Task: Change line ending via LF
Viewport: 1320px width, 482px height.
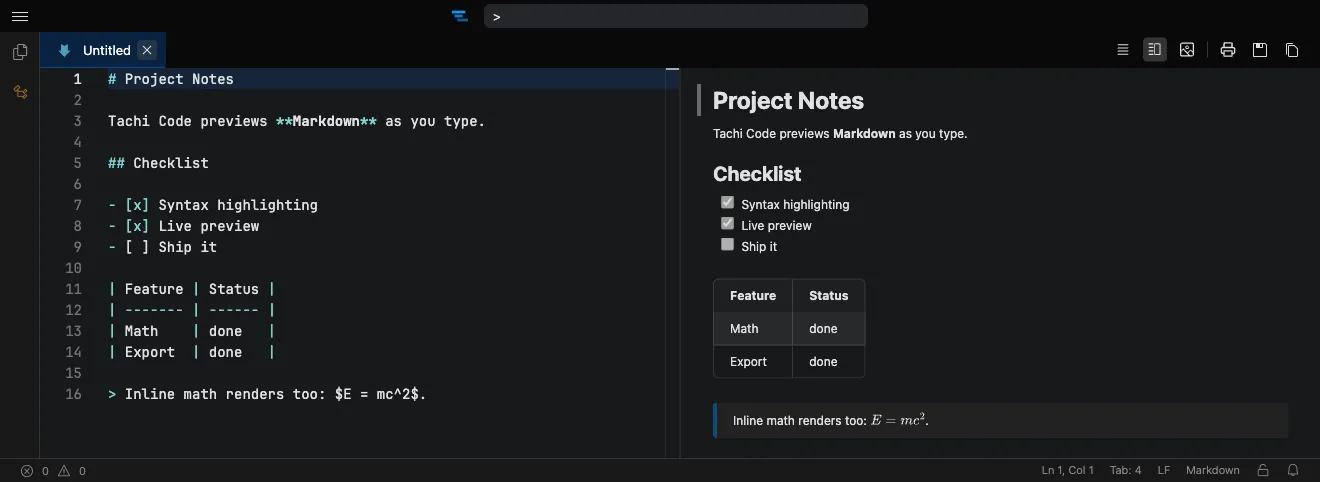Action: (1164, 470)
